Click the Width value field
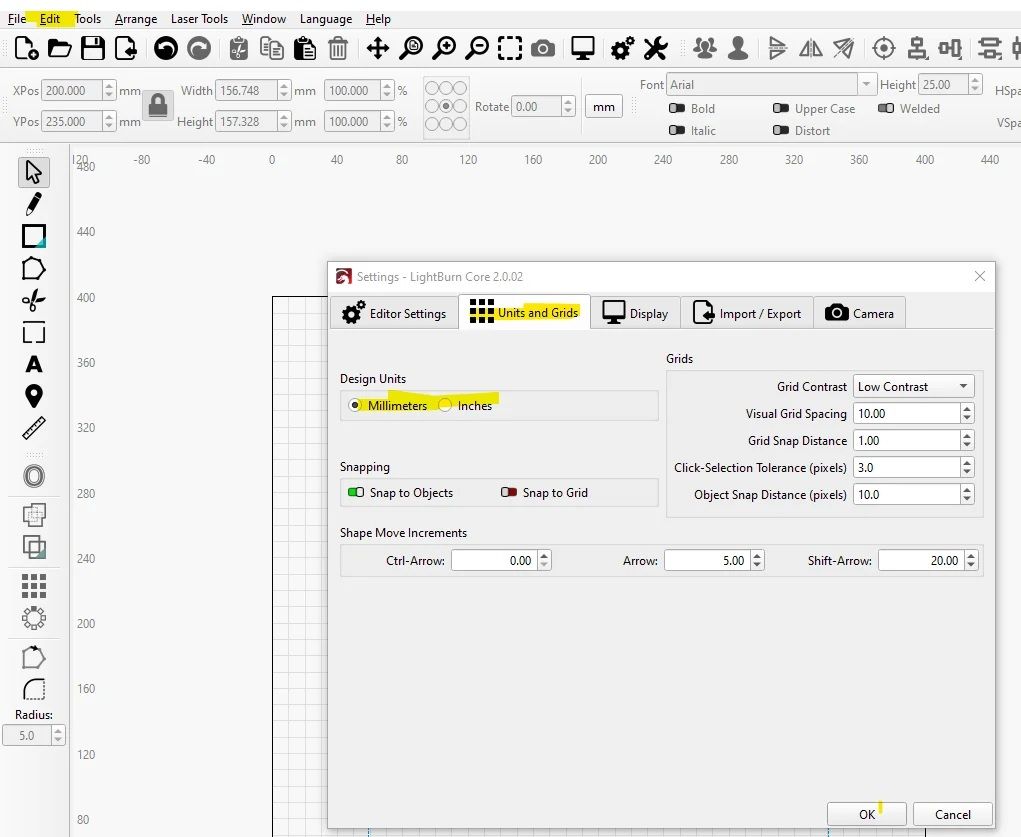The image size is (1021, 837). 246,90
